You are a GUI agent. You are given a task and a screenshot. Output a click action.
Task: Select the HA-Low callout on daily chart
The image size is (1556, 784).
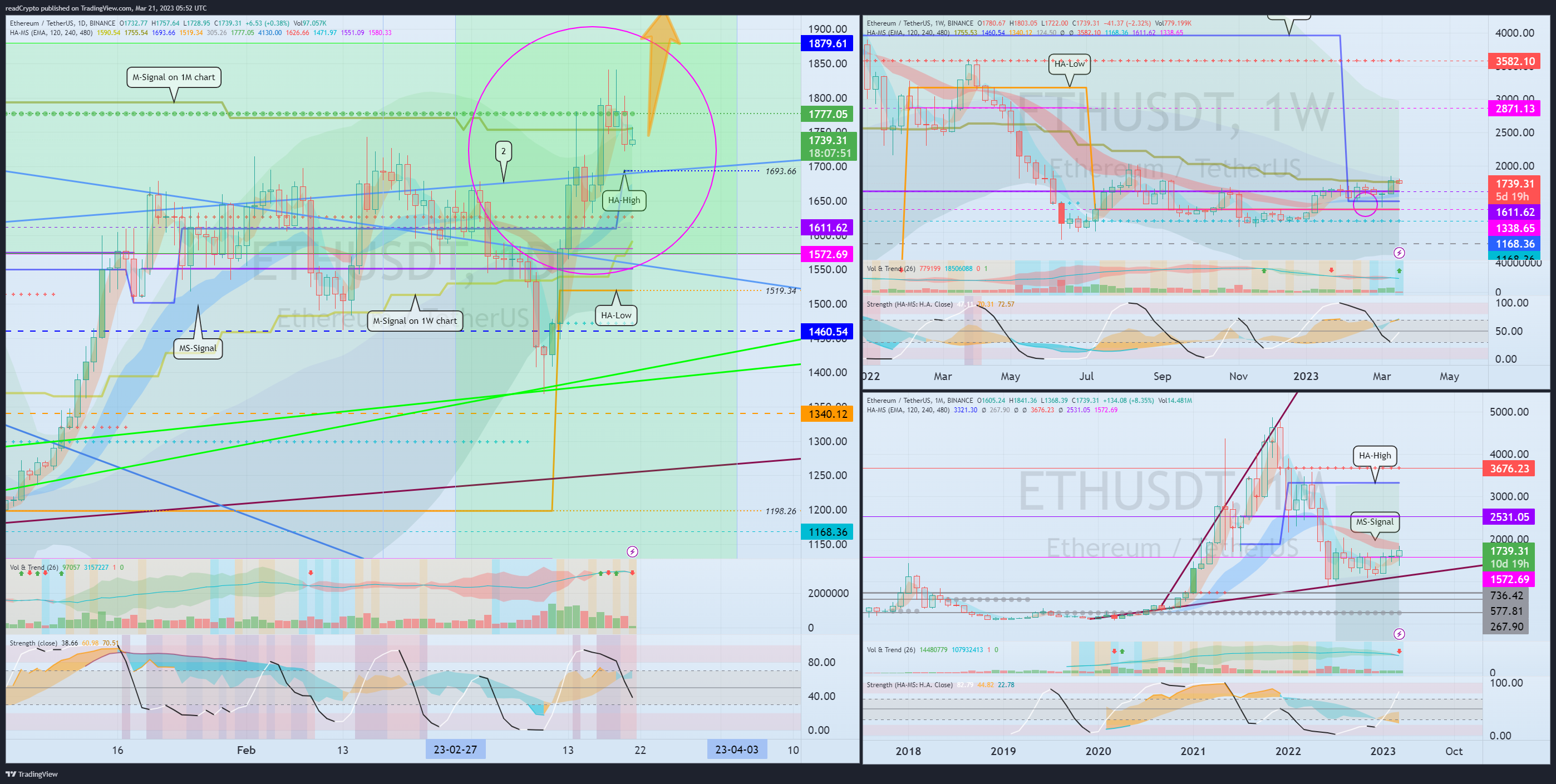pyautogui.click(x=616, y=315)
